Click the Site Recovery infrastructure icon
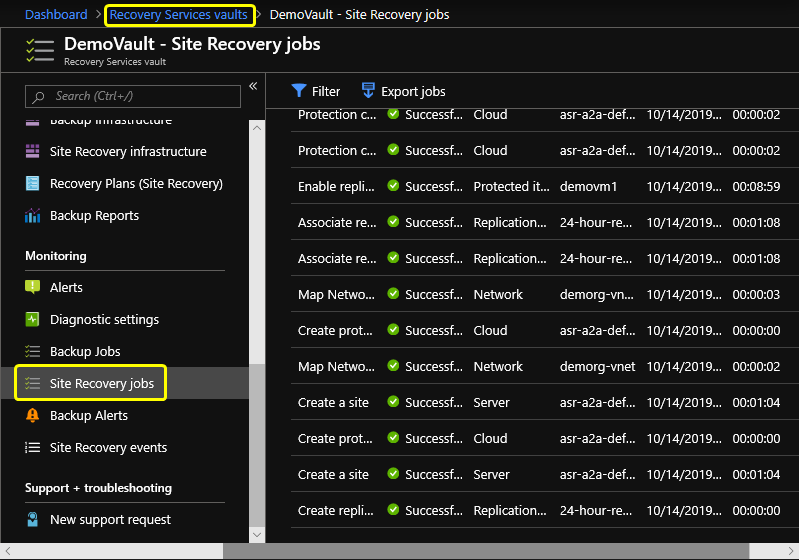The height and width of the screenshot is (560, 799). [32, 151]
